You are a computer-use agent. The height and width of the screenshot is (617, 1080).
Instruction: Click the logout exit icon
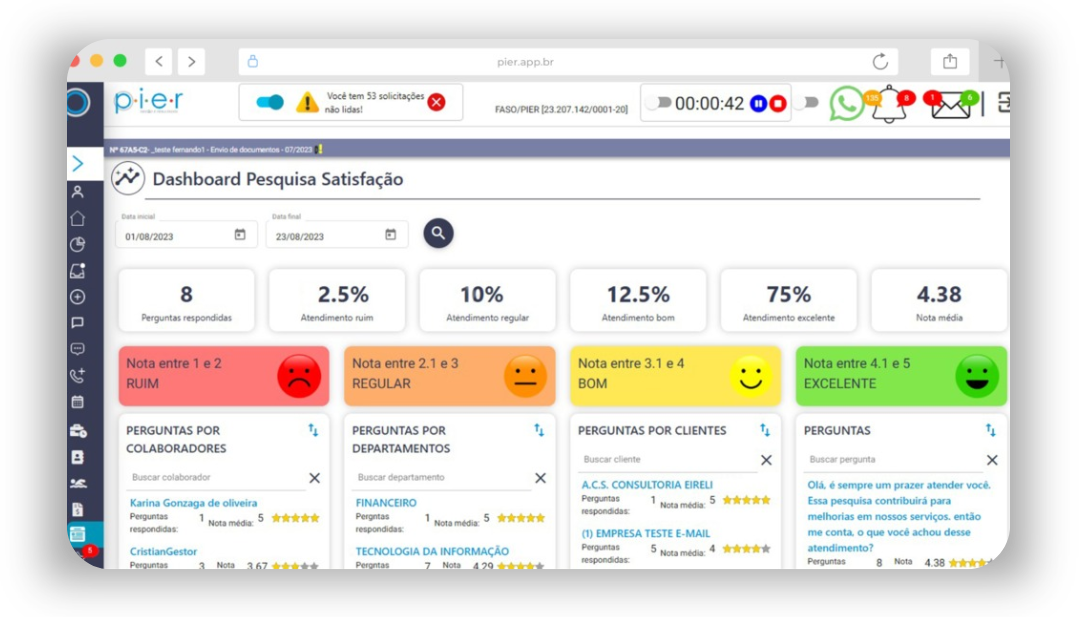[x=1004, y=103]
